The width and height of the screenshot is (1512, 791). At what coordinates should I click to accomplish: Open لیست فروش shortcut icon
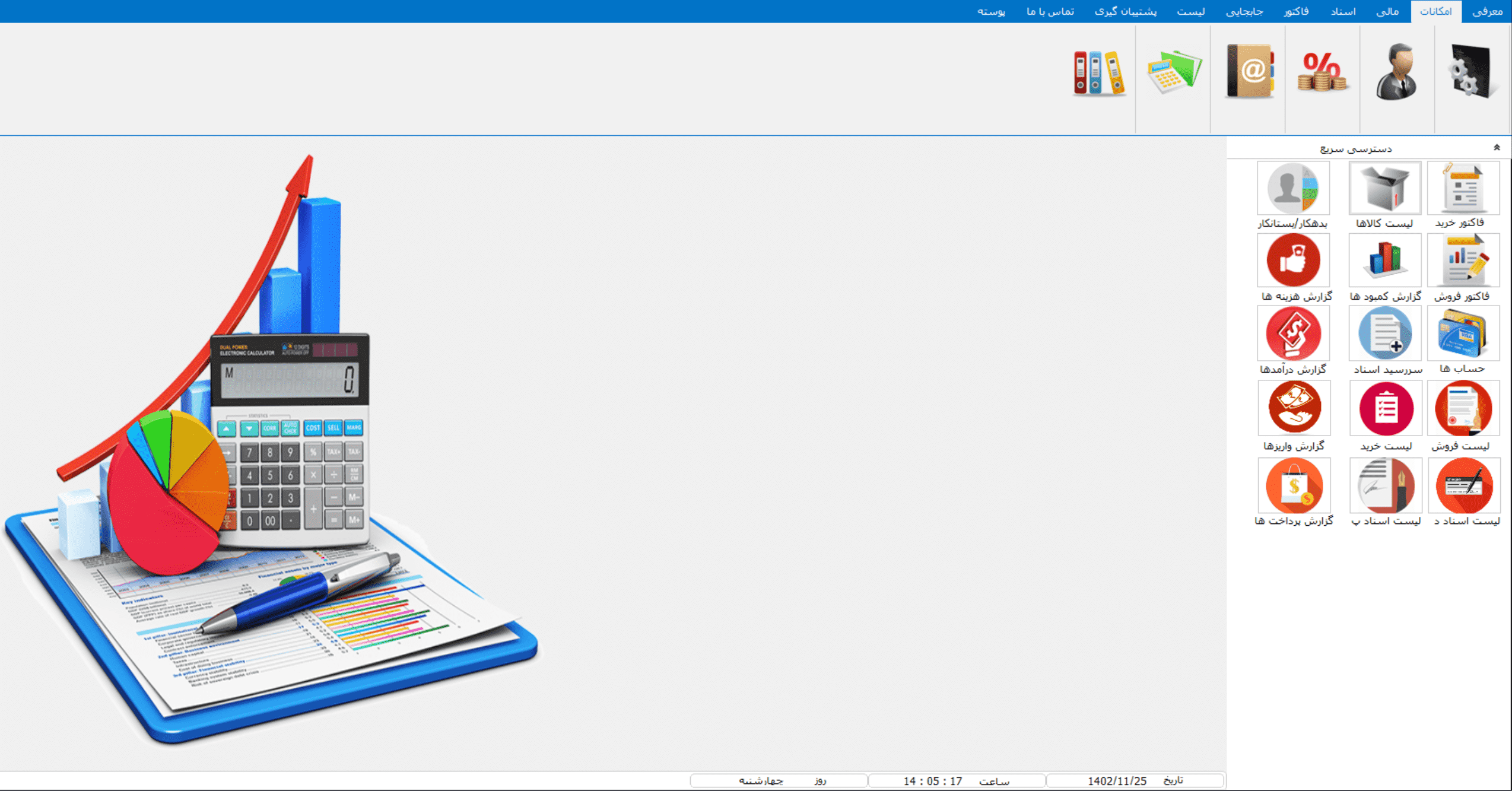tap(1463, 408)
